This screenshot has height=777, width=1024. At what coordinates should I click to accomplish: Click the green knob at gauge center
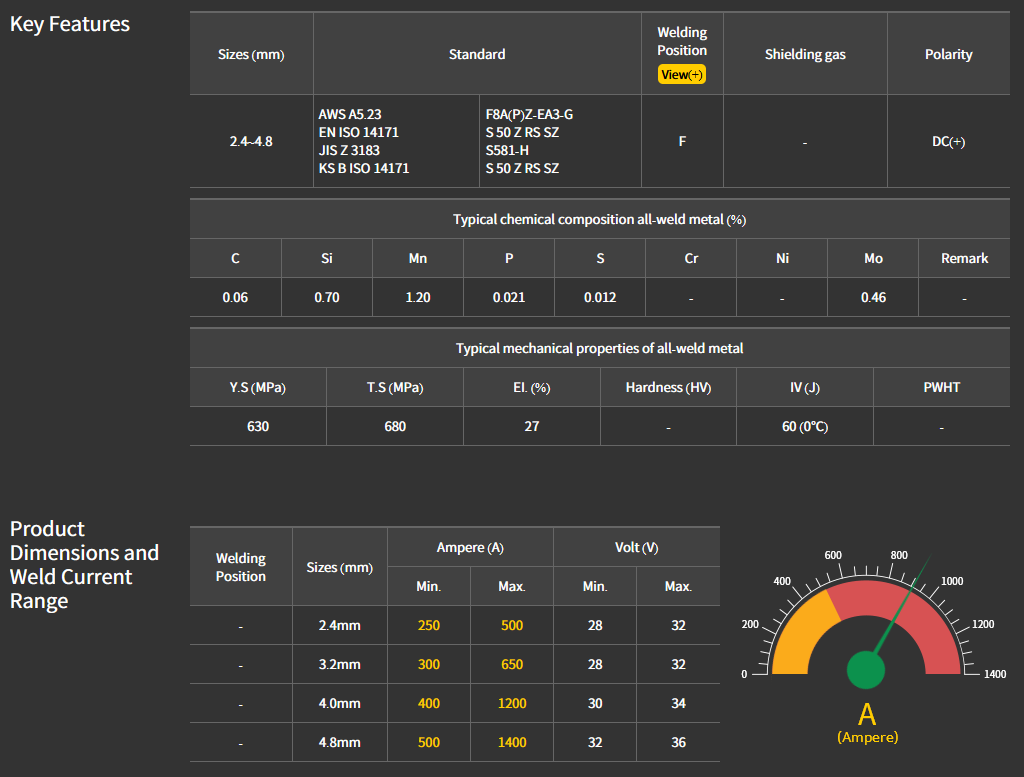(x=866, y=670)
